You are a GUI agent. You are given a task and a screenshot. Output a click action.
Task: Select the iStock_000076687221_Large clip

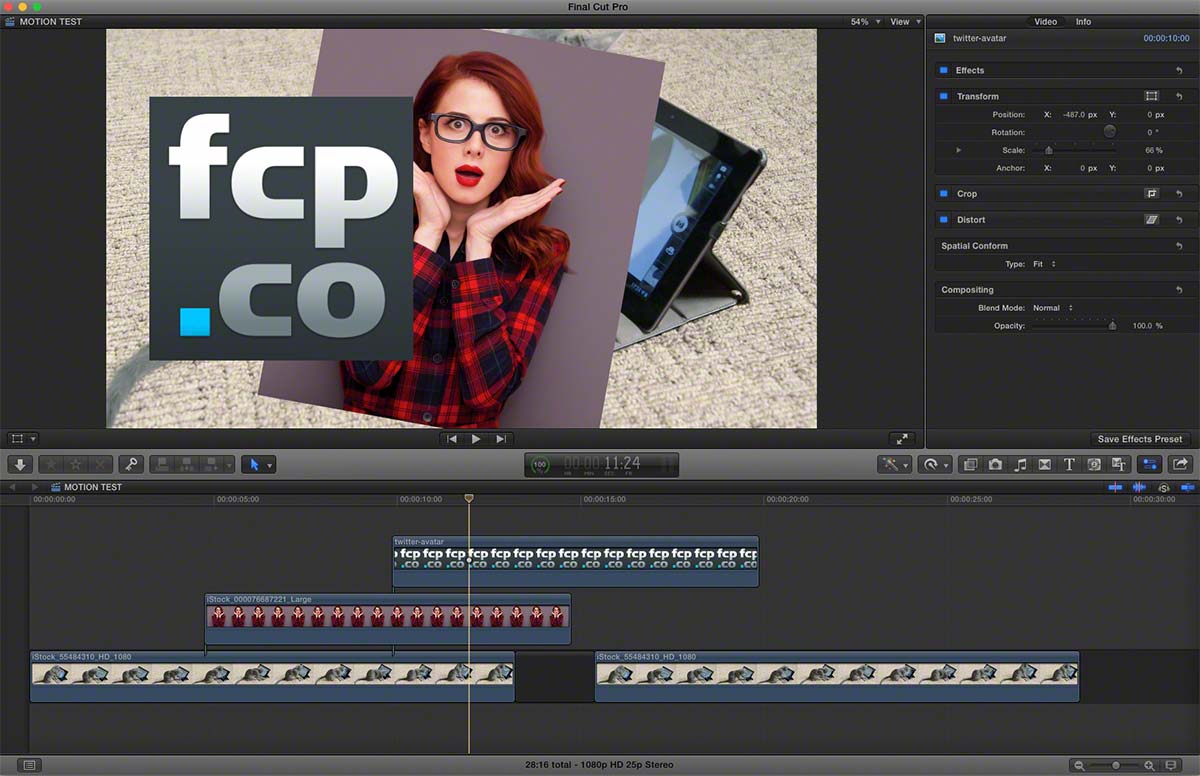(388, 619)
